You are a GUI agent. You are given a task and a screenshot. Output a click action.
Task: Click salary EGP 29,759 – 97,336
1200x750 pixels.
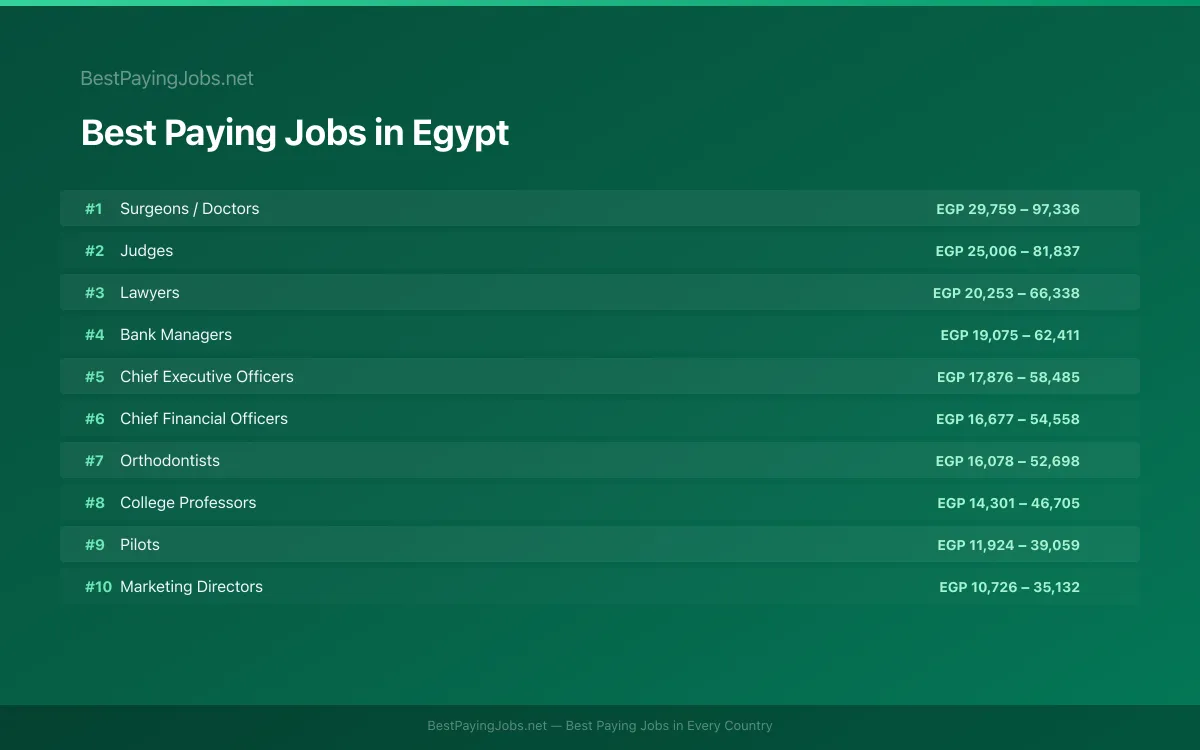pyautogui.click(x=1008, y=209)
